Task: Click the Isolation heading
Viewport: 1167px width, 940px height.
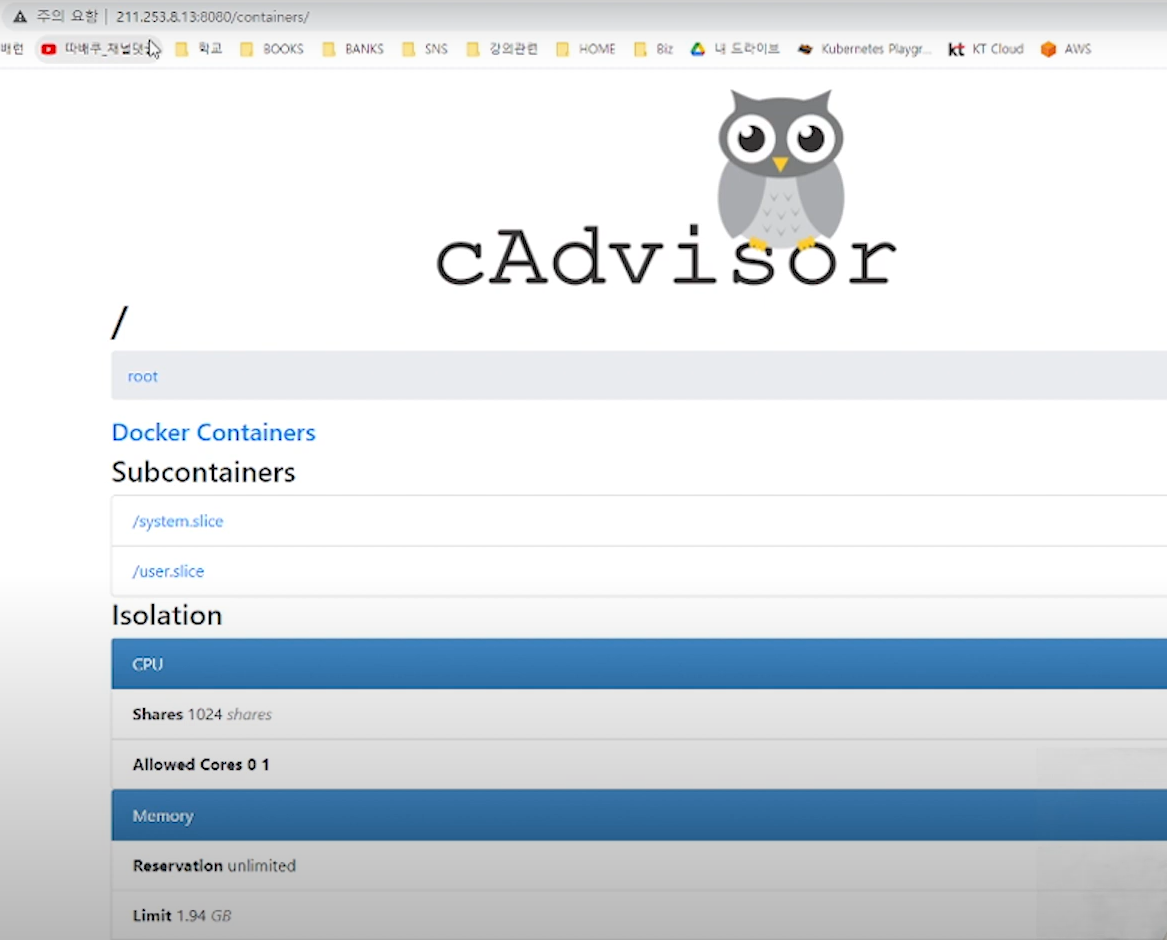Action: (167, 616)
